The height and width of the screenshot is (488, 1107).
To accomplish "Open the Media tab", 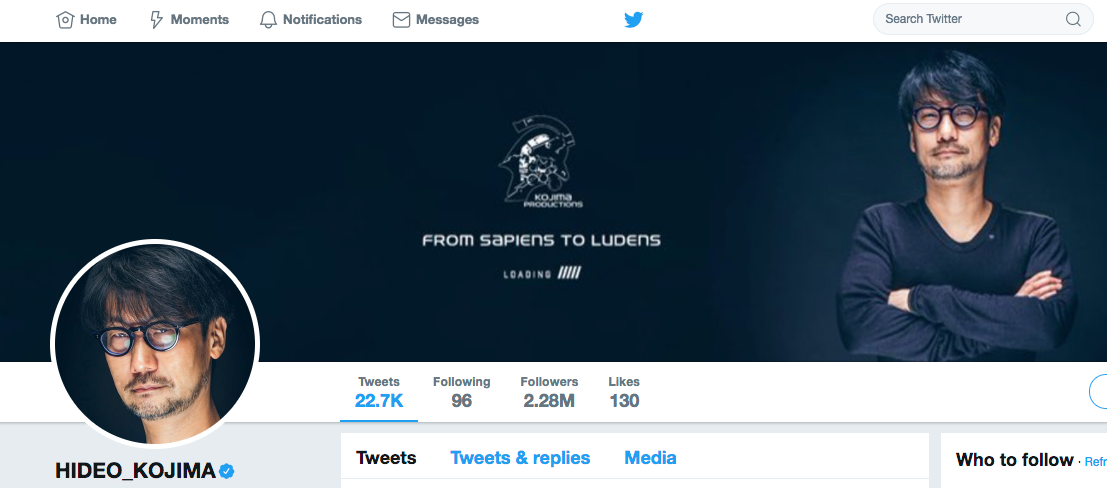I will pos(650,458).
